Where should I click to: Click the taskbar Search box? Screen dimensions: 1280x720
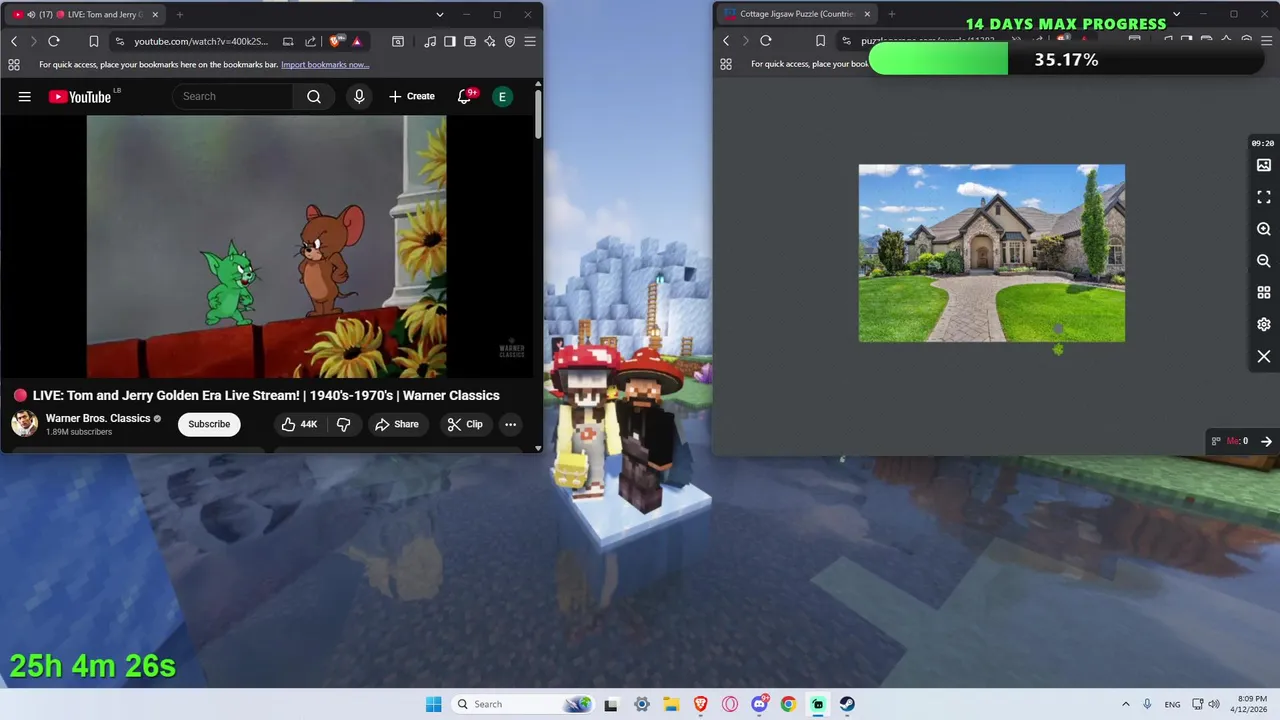pyautogui.click(x=524, y=704)
